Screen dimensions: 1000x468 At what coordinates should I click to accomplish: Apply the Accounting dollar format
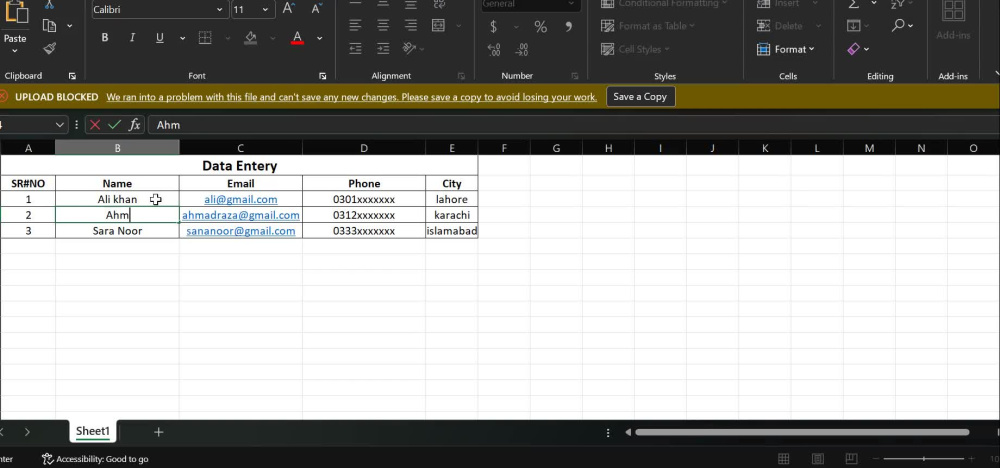(493, 27)
